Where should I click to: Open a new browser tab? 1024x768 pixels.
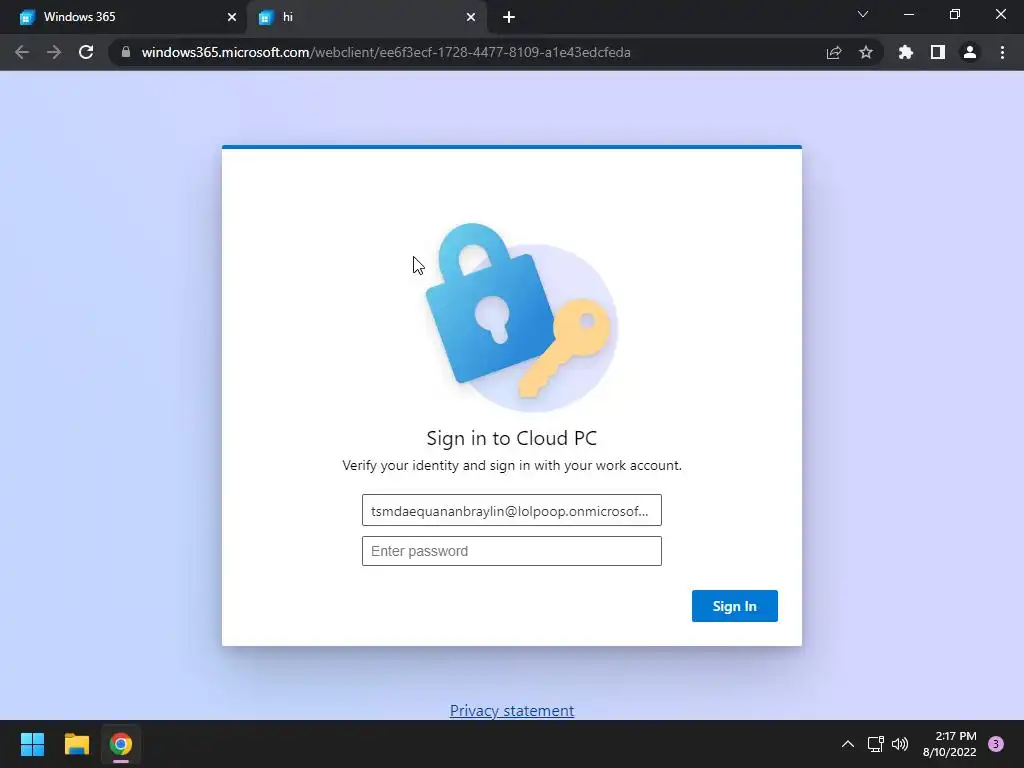[x=509, y=17]
